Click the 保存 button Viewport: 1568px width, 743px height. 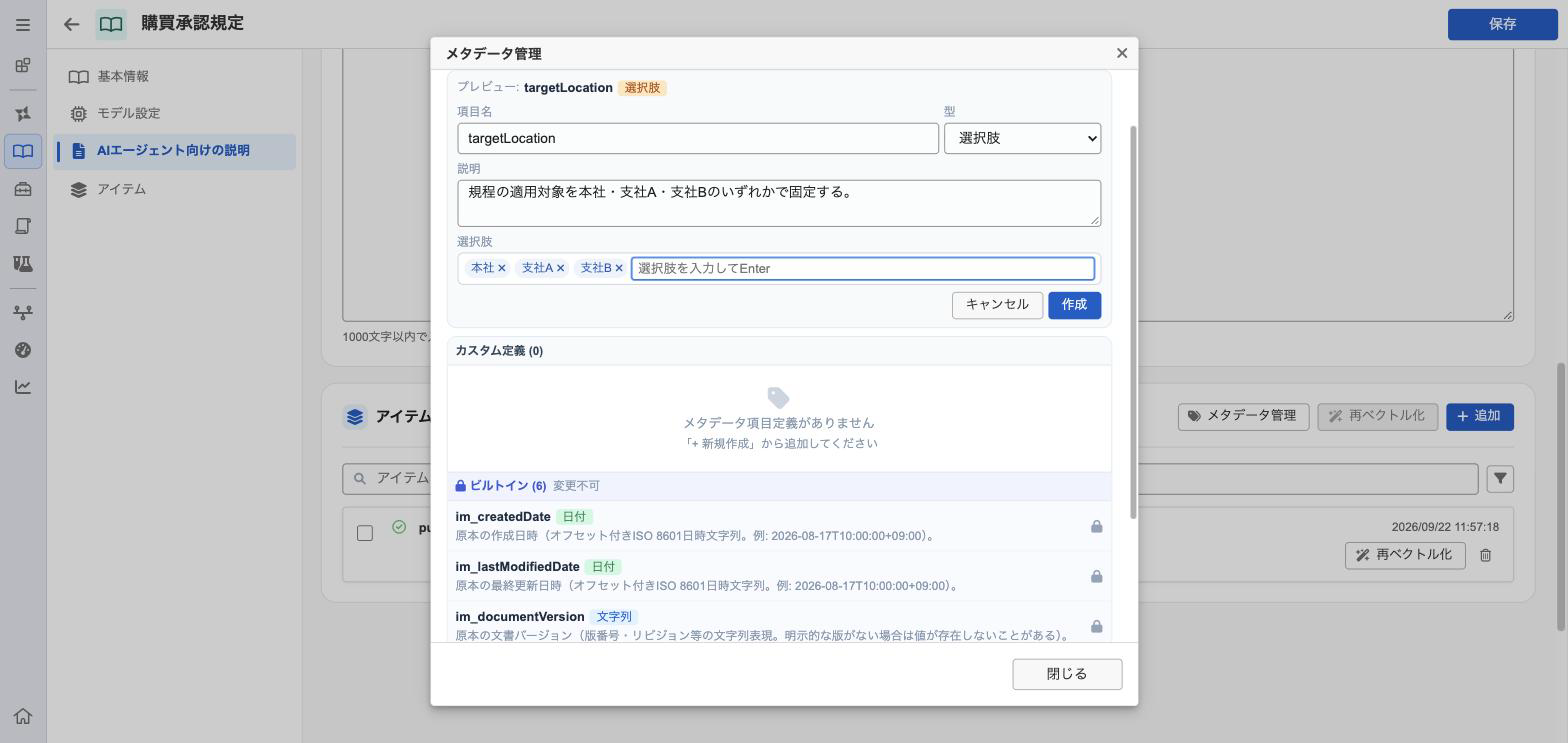point(1502,24)
